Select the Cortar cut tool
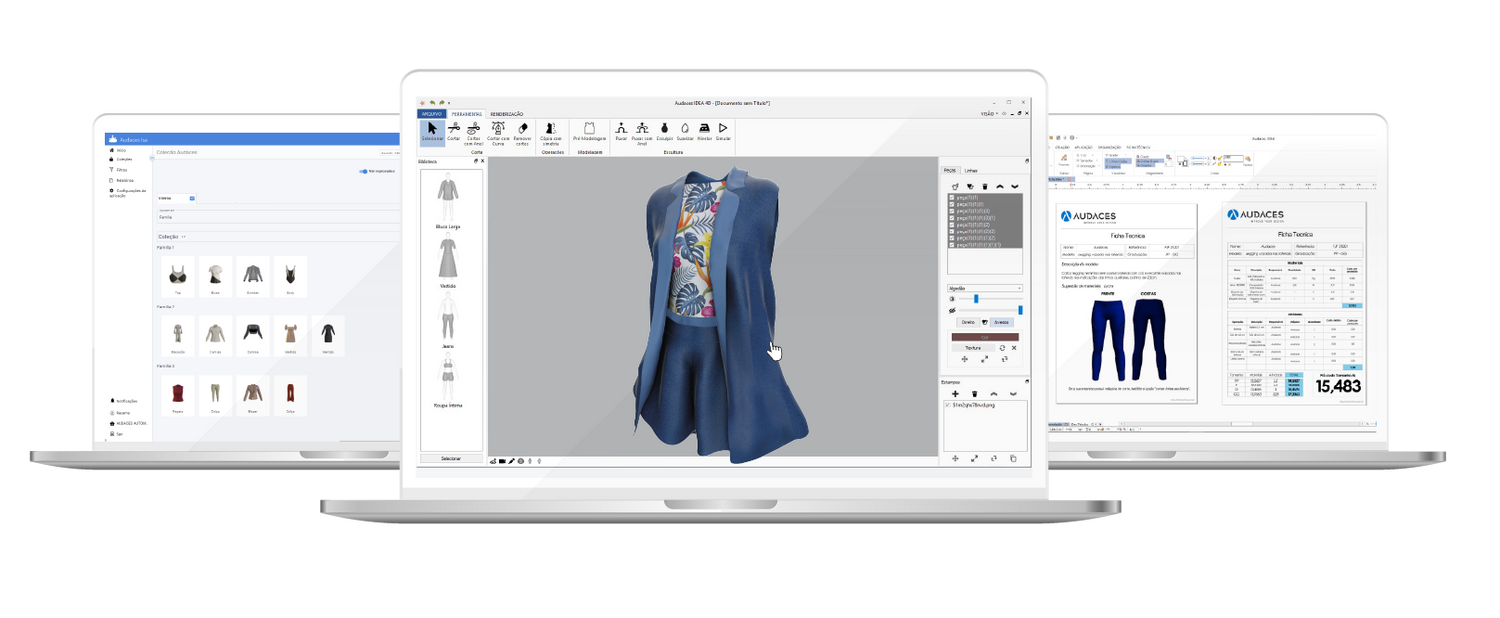Image resolution: width=1500 pixels, height=618 pixels. (454, 133)
